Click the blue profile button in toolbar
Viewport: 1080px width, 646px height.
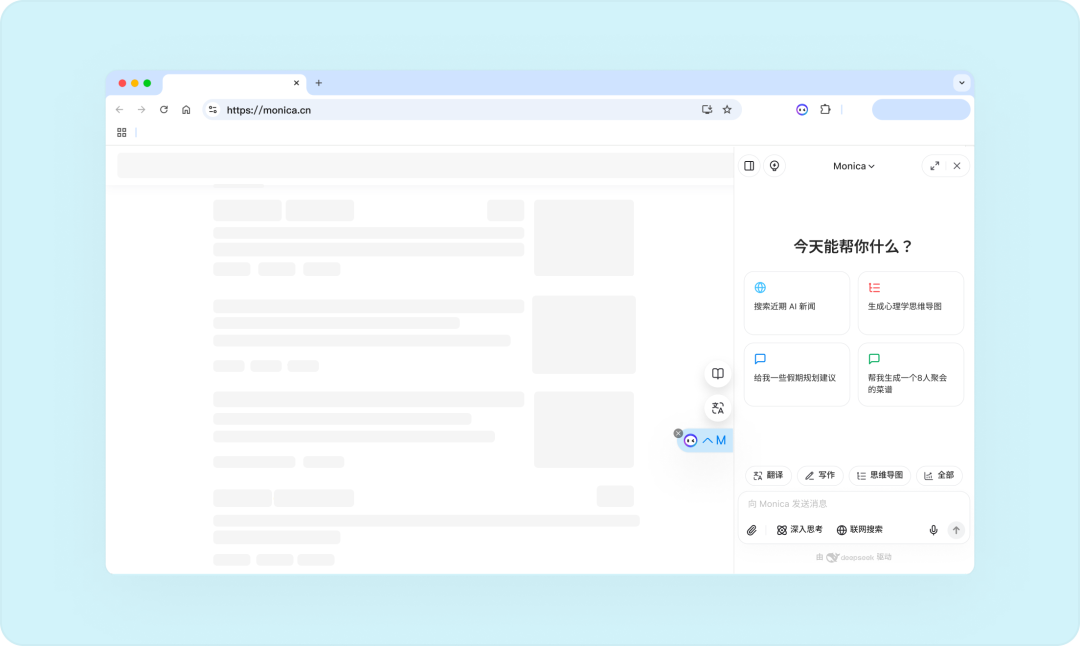tap(921, 110)
